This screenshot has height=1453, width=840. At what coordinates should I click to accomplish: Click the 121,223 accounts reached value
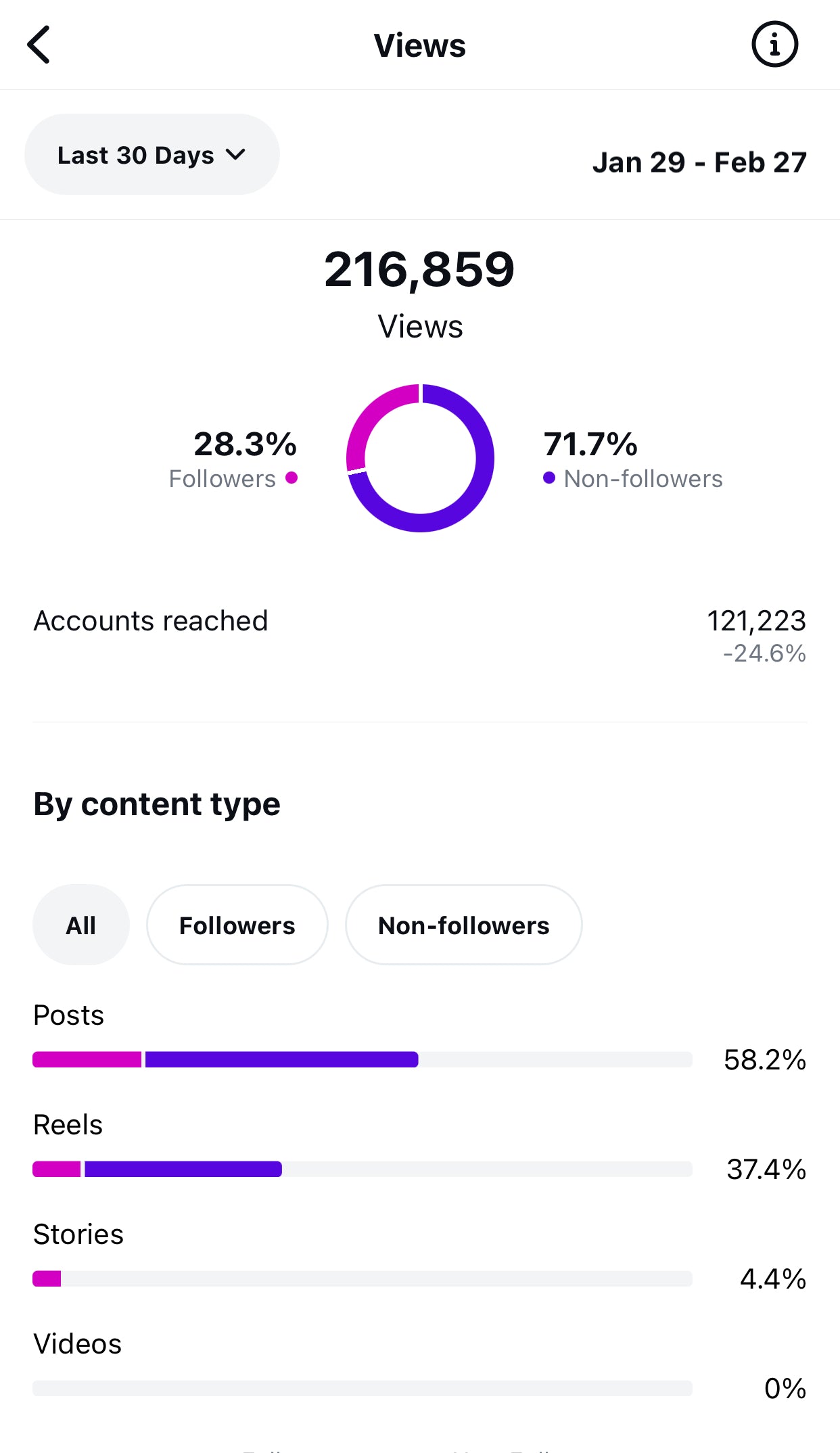coord(756,620)
